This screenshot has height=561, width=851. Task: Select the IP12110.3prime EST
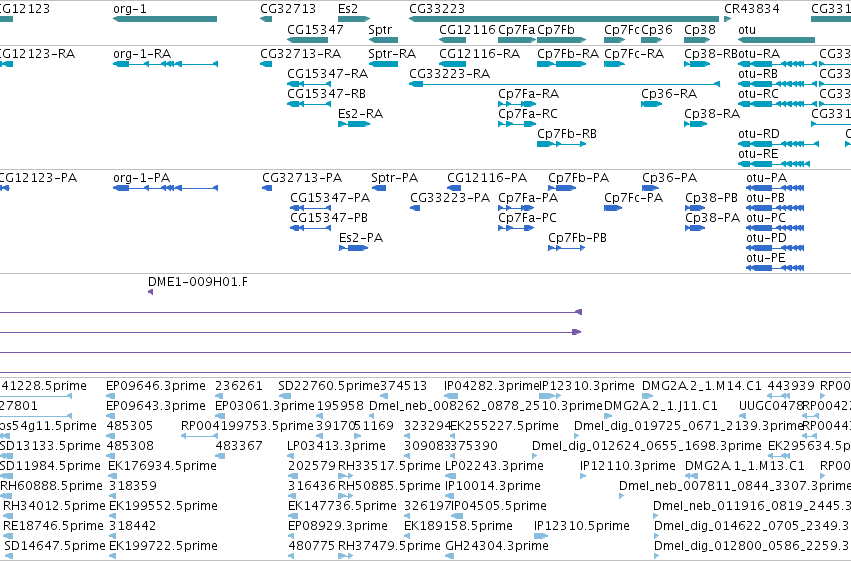583,477
